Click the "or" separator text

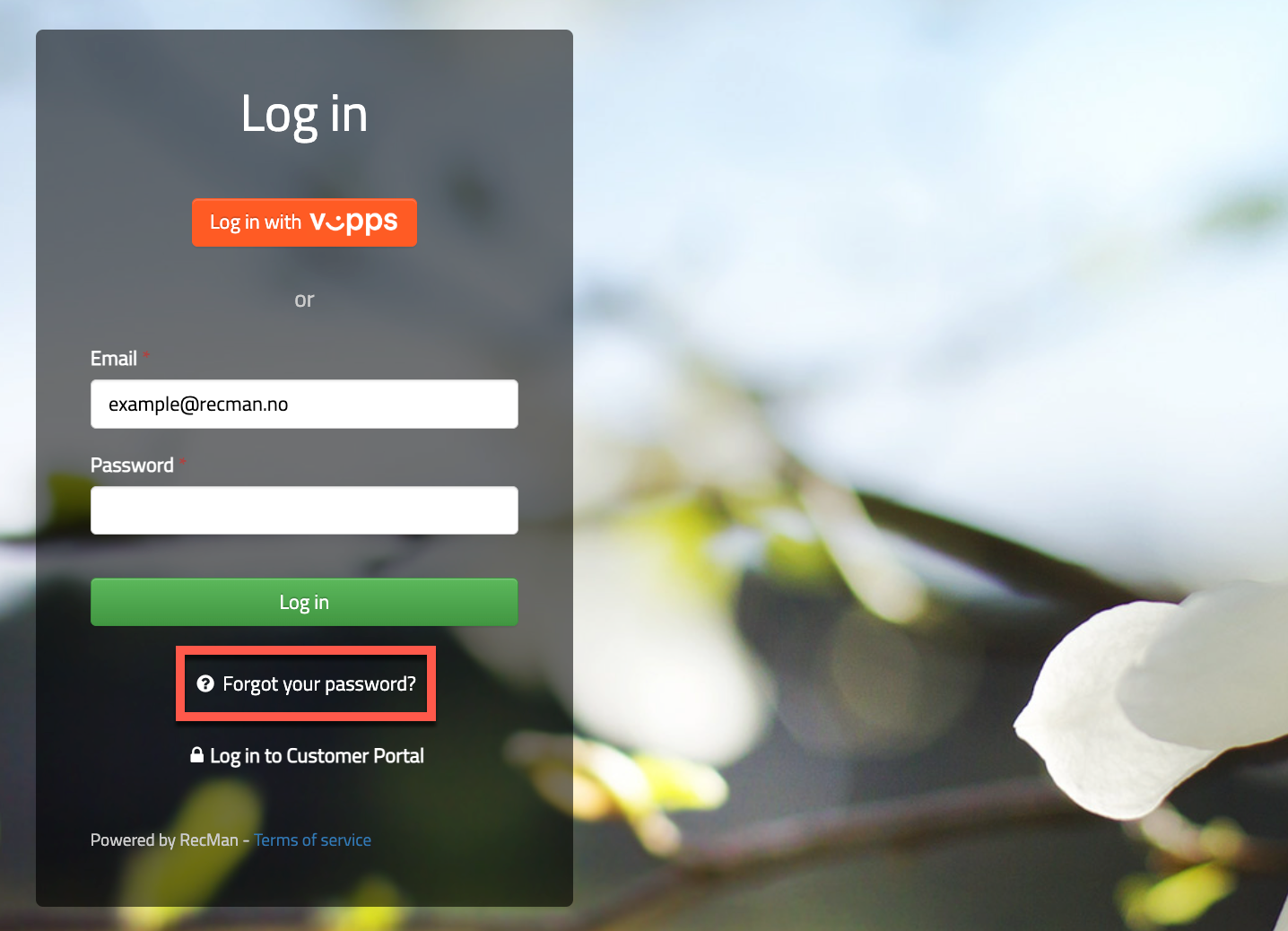304,300
